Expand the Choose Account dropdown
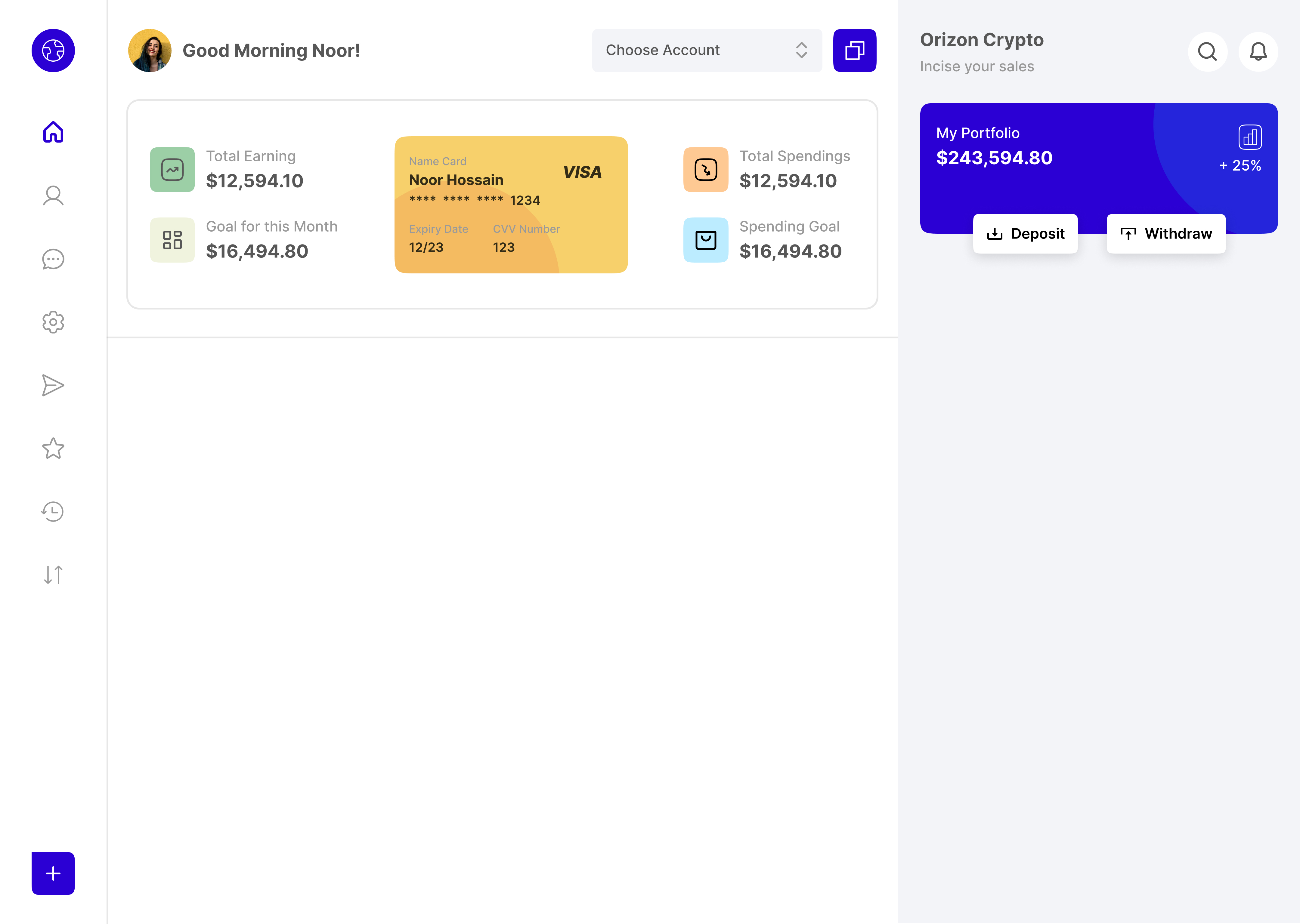Screen dimensions: 1300x924 tap(707, 51)
